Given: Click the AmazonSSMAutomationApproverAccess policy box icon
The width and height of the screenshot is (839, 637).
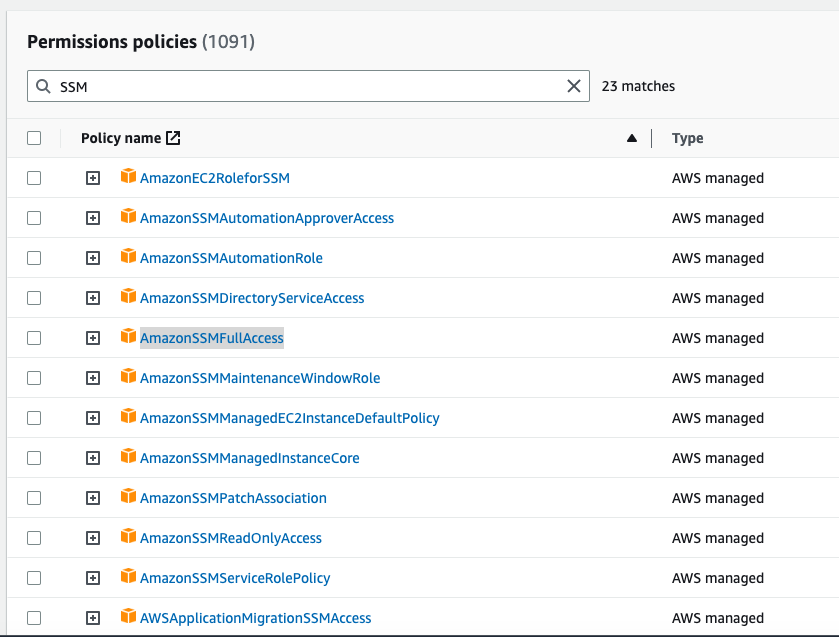Looking at the screenshot, I should (x=128, y=216).
